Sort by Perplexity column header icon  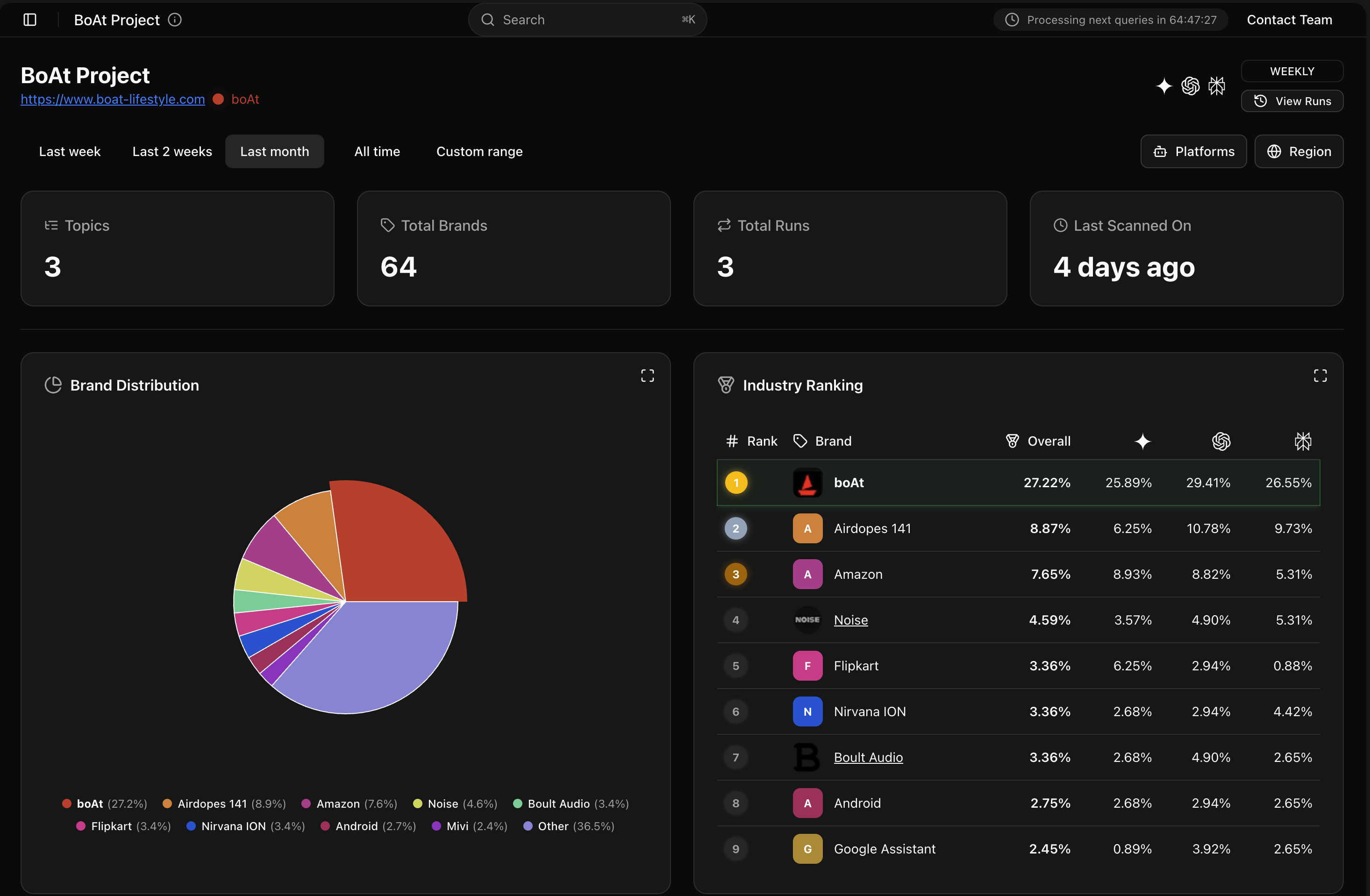1303,441
